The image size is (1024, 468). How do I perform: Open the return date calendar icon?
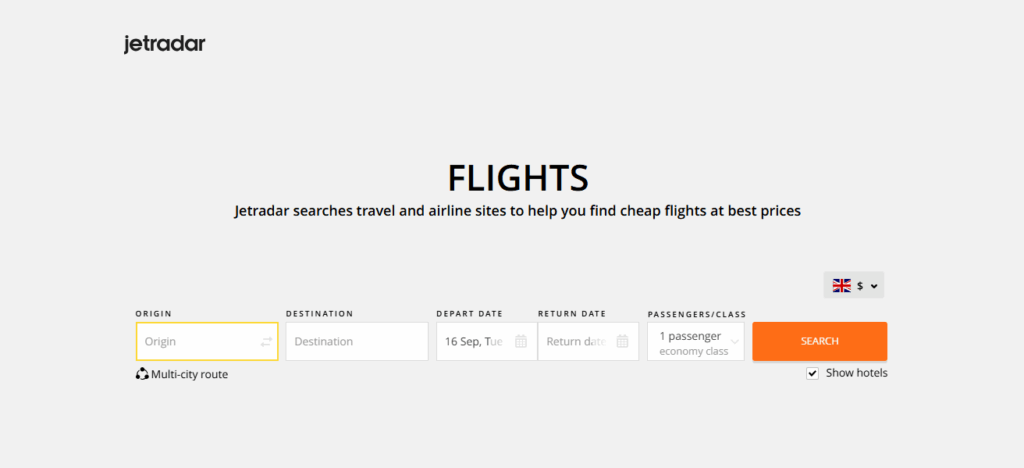(622, 341)
